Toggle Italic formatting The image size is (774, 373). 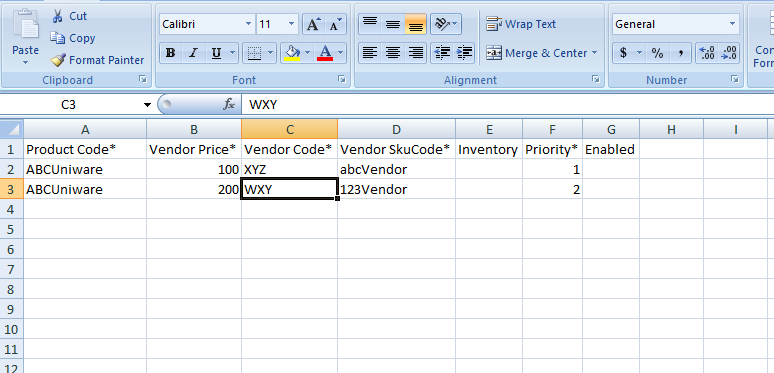coord(193,53)
